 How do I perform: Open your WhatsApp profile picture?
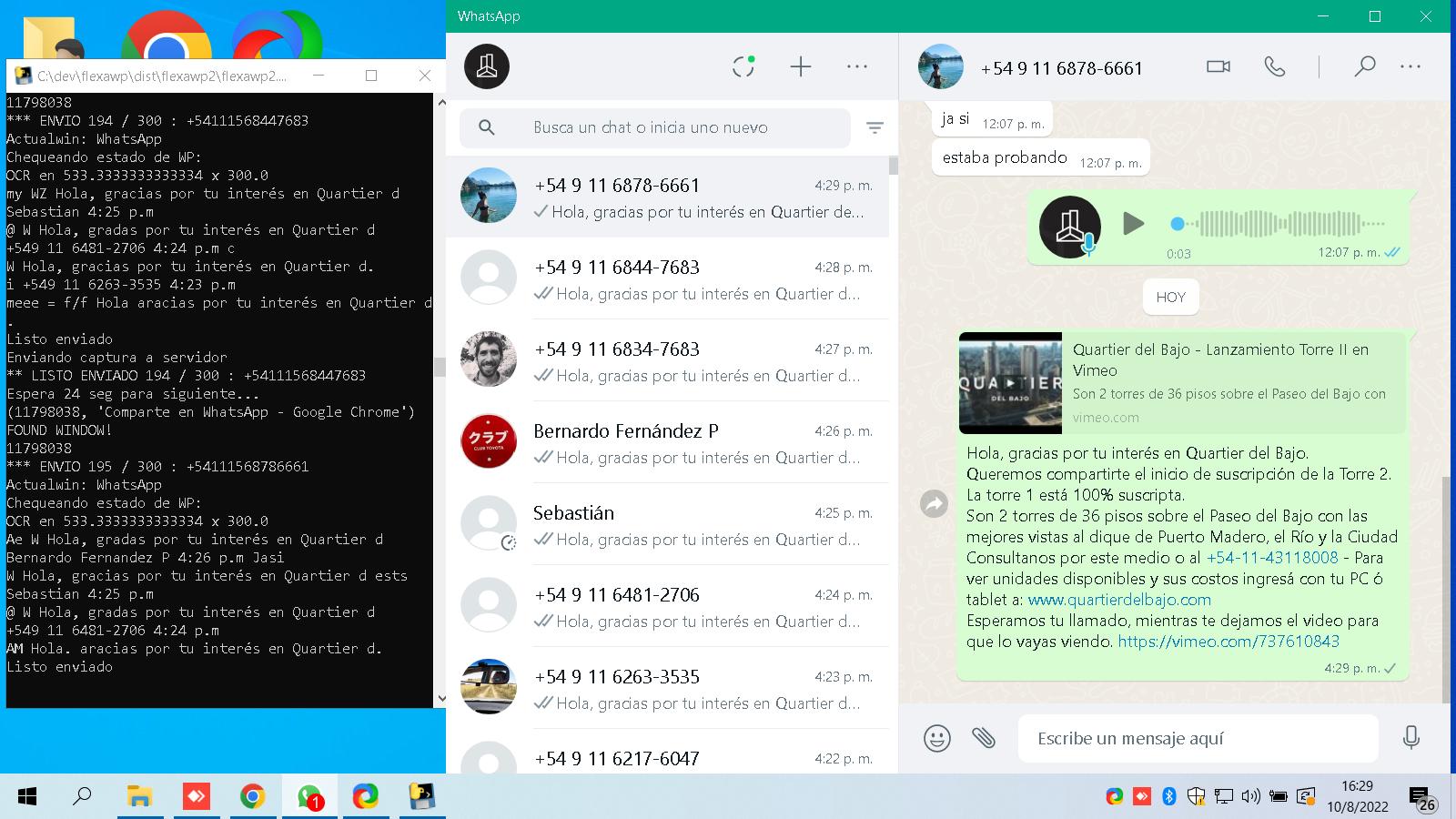487,66
